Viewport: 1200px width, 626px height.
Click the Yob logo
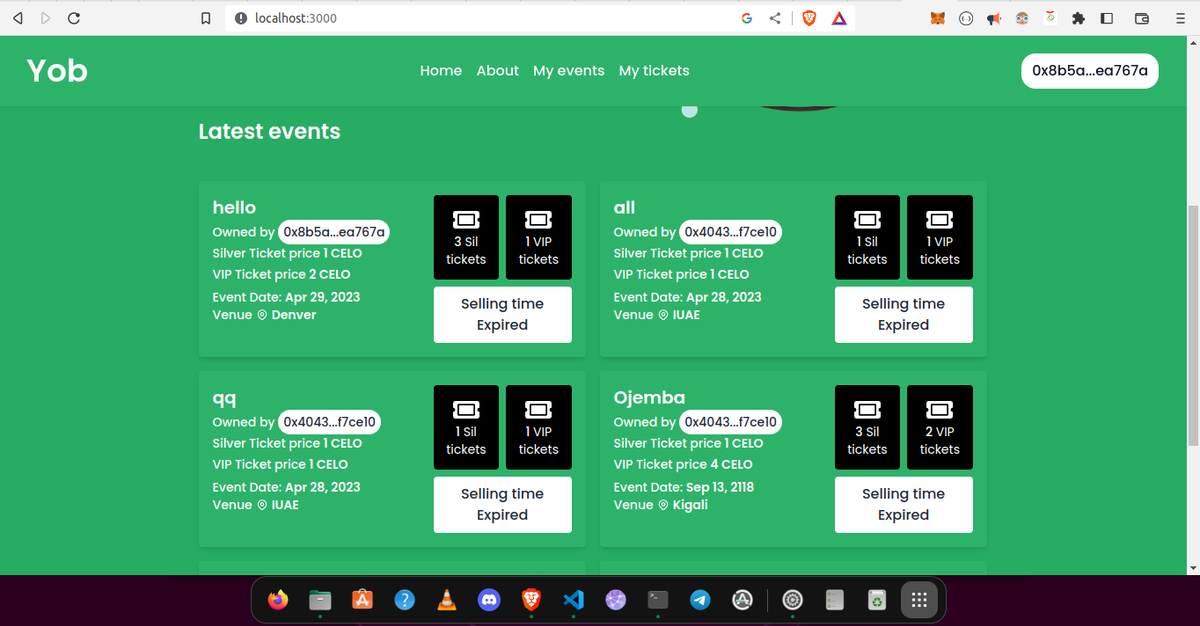coord(57,71)
